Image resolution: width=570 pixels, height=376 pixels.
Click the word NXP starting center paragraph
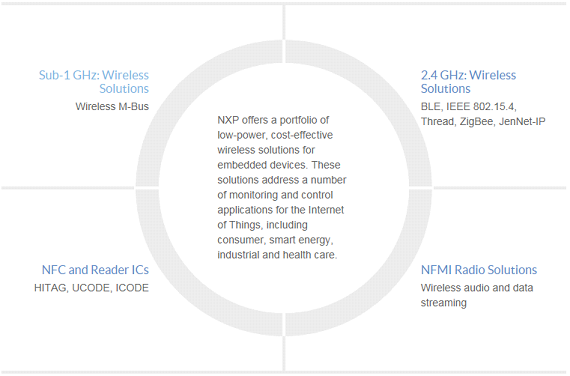click(x=228, y=120)
